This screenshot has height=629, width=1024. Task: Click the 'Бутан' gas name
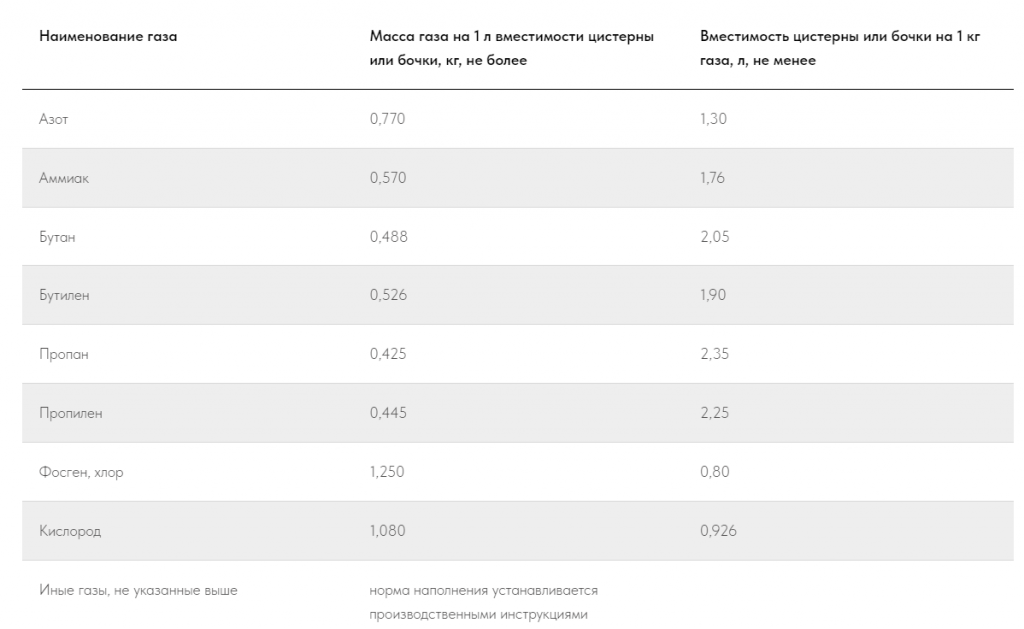(57, 236)
